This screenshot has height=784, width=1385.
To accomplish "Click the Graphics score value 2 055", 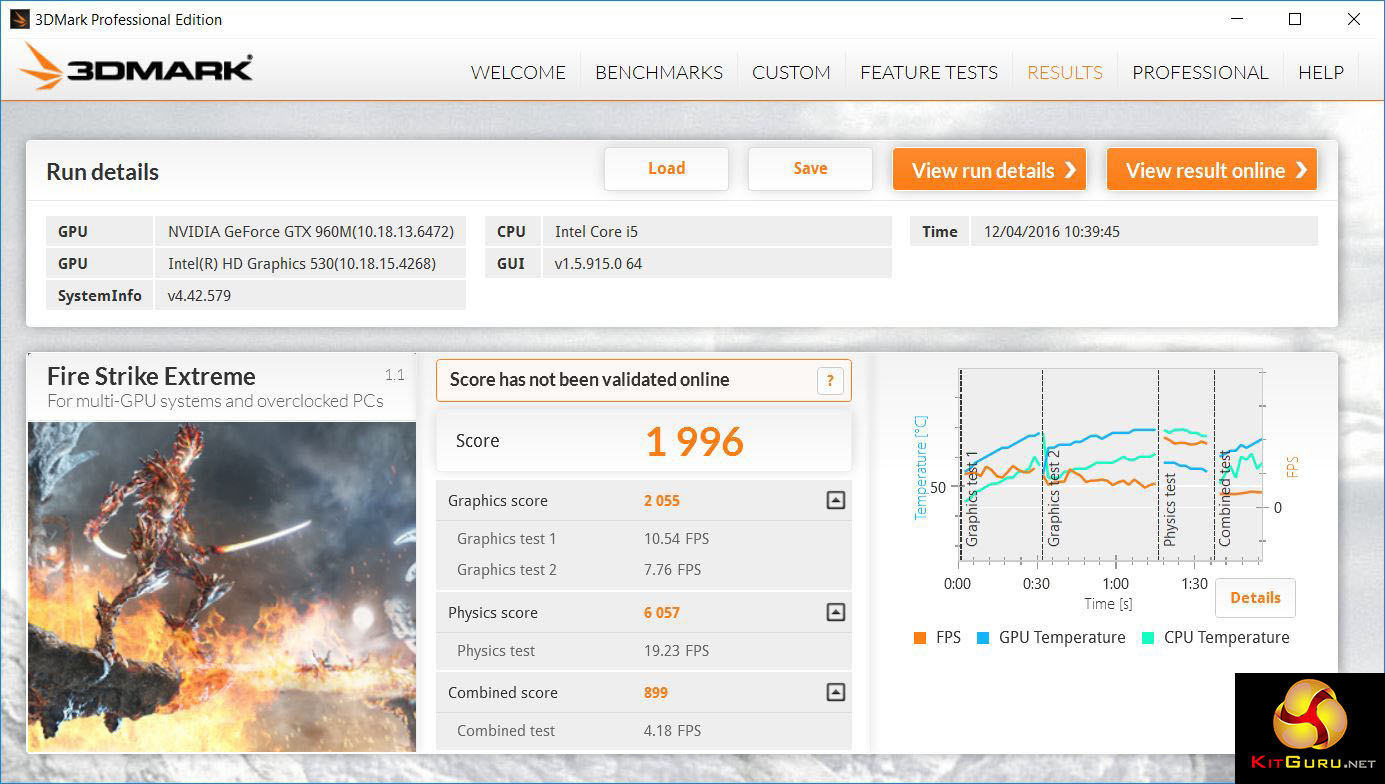I will click(662, 501).
